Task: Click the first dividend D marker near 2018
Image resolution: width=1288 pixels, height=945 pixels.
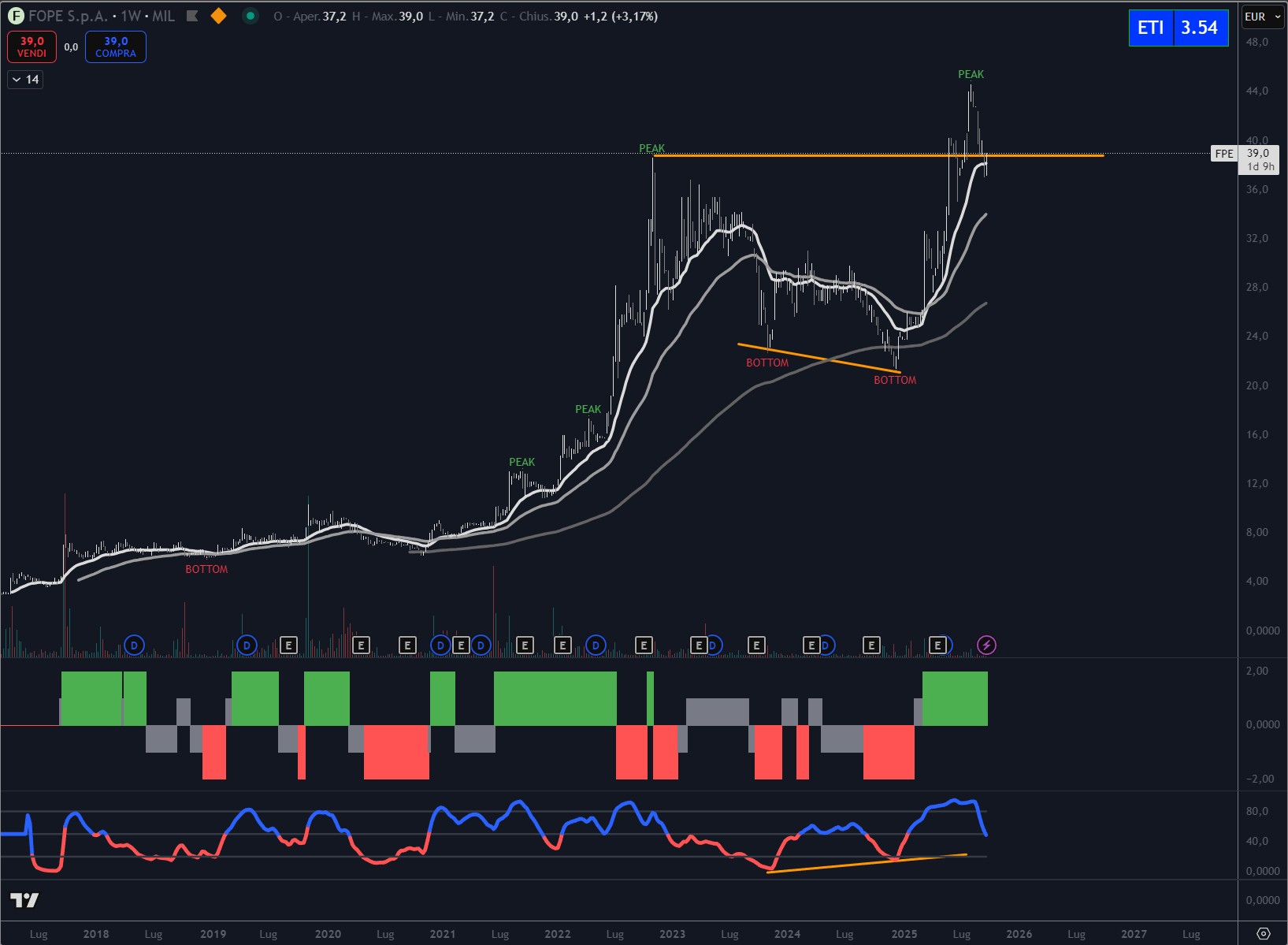Action: (x=134, y=646)
